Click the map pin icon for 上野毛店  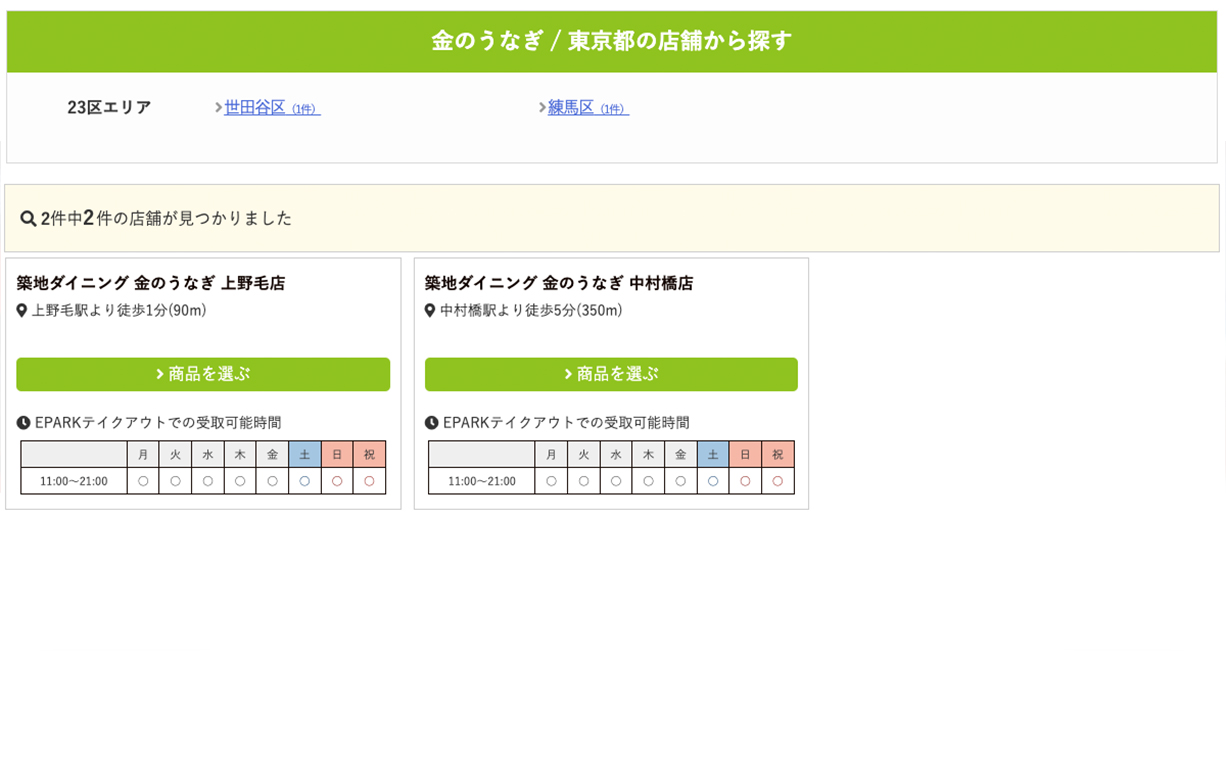[22, 311]
